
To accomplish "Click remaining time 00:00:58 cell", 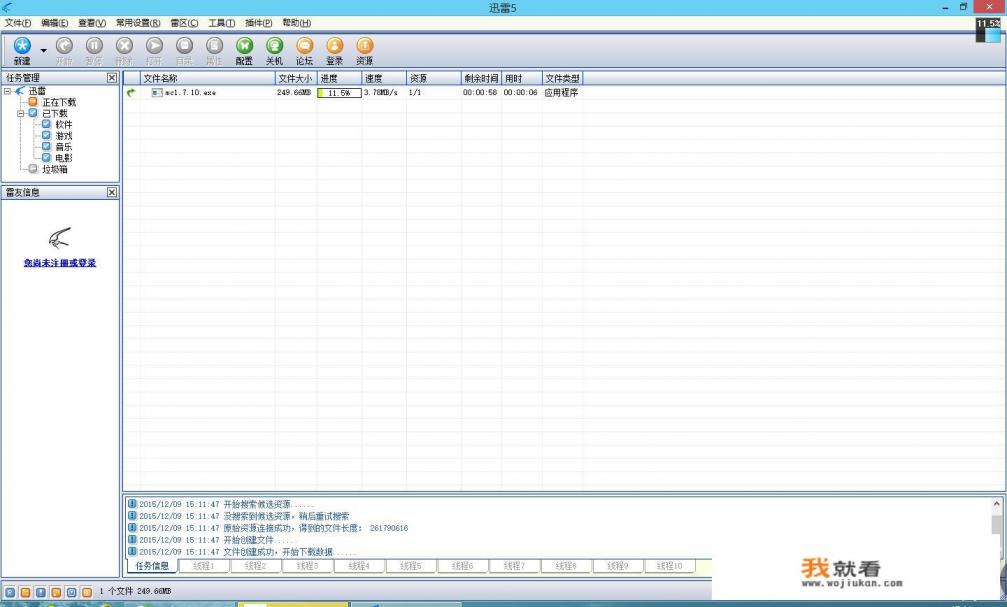I will [x=480, y=92].
